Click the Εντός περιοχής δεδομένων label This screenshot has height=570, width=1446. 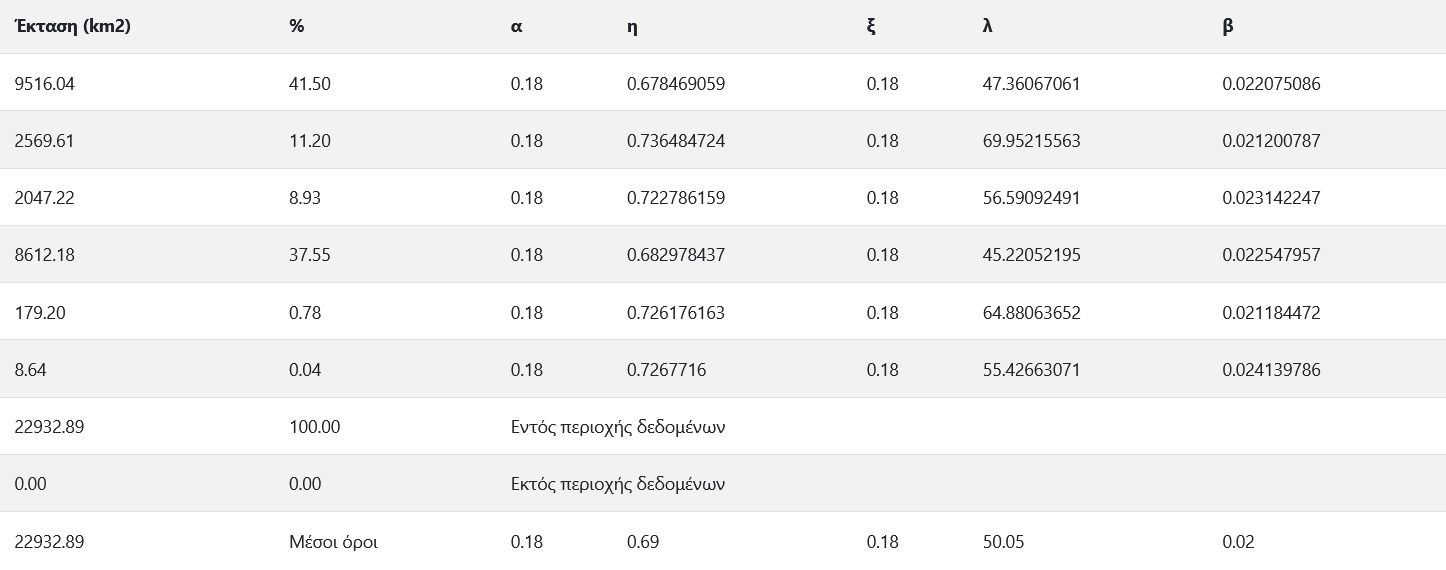(617, 427)
